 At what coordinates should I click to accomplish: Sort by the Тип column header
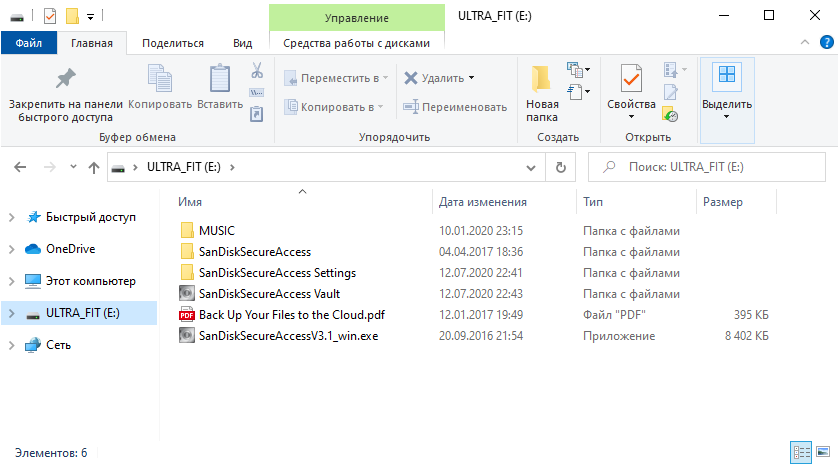click(x=593, y=202)
